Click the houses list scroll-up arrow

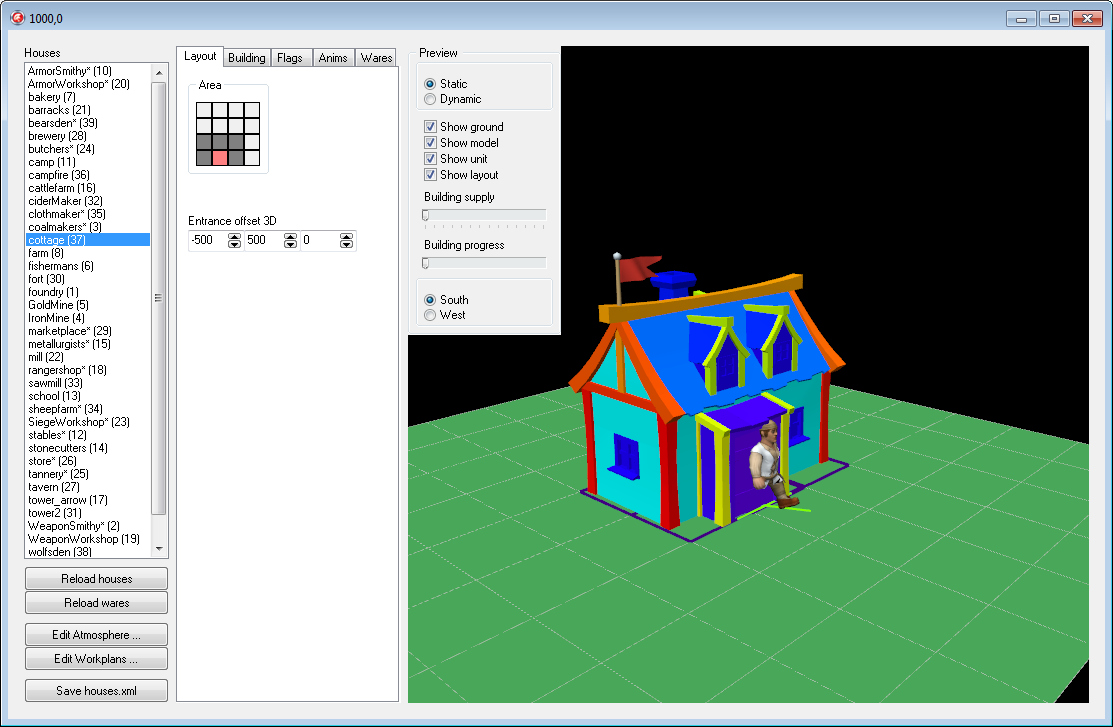tap(159, 72)
